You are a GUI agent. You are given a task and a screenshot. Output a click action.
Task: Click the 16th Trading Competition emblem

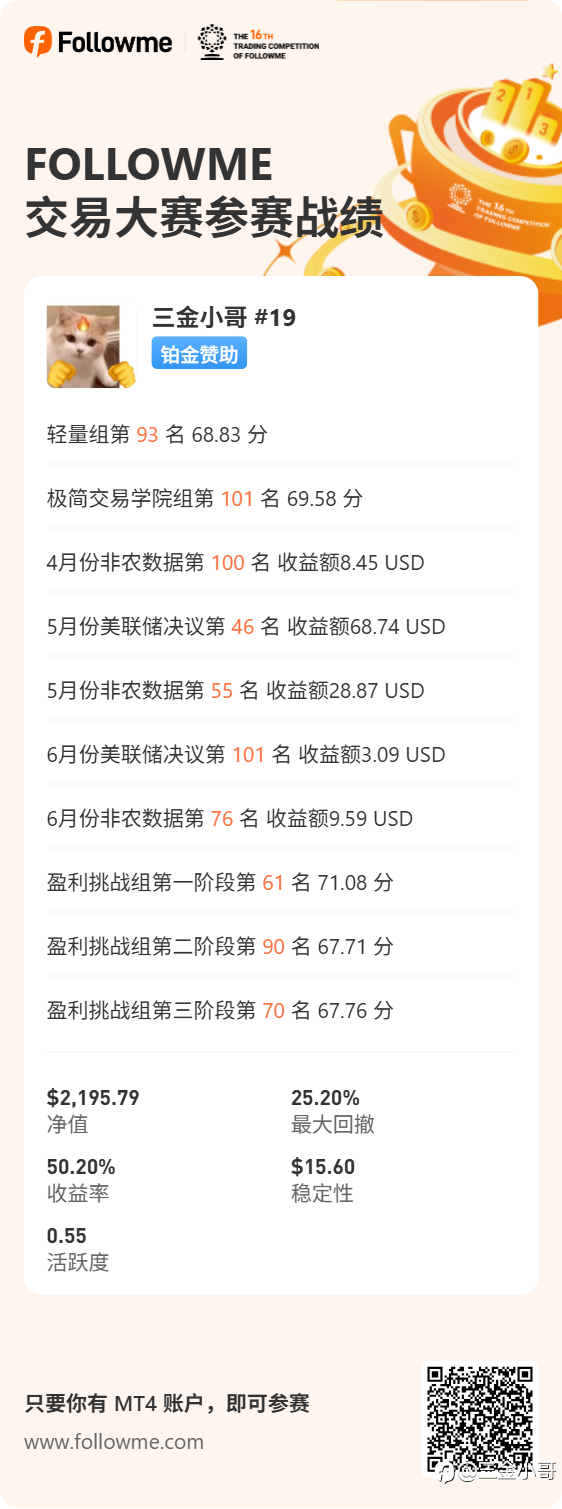pyautogui.click(x=212, y=42)
